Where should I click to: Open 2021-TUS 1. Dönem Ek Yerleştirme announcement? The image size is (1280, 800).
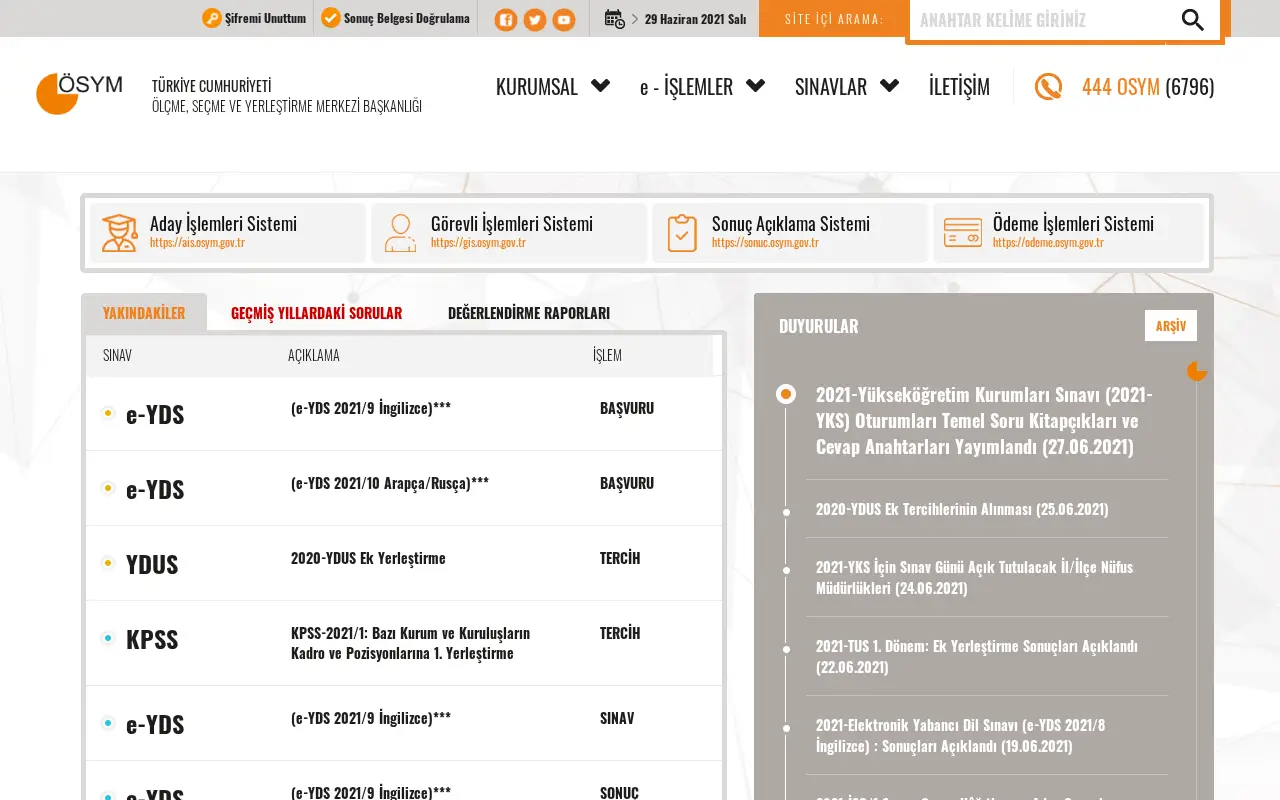pyautogui.click(x=977, y=656)
